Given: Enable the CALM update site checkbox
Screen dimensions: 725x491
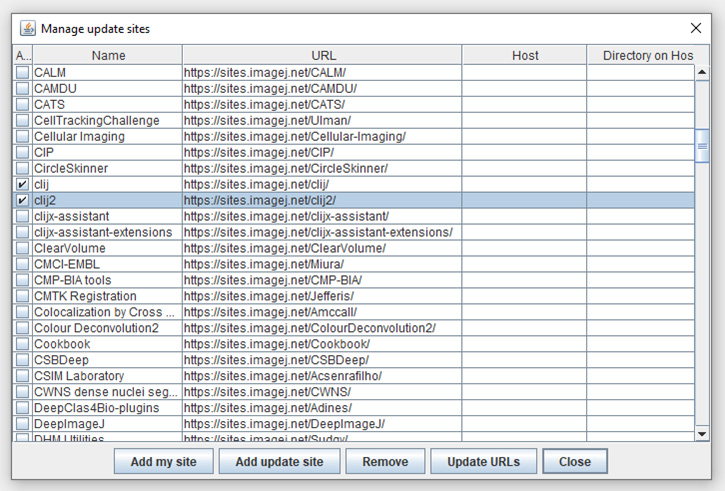Looking at the screenshot, I should click(22, 73).
